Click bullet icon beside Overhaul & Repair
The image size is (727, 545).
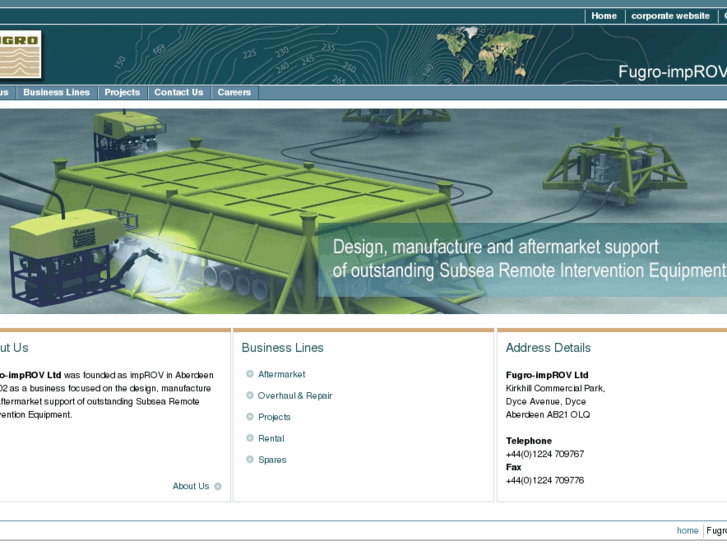pyautogui.click(x=250, y=395)
